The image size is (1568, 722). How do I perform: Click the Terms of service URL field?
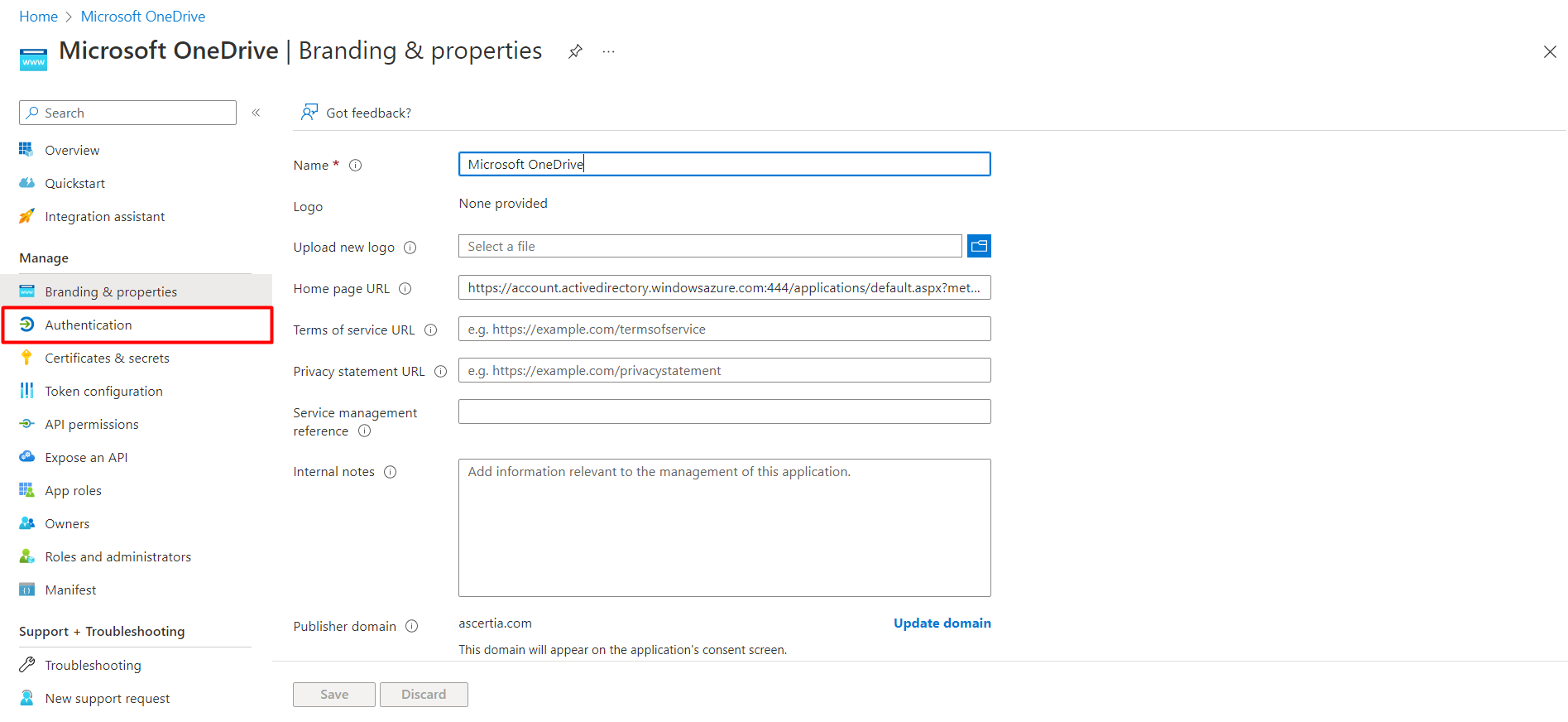pyautogui.click(x=725, y=329)
